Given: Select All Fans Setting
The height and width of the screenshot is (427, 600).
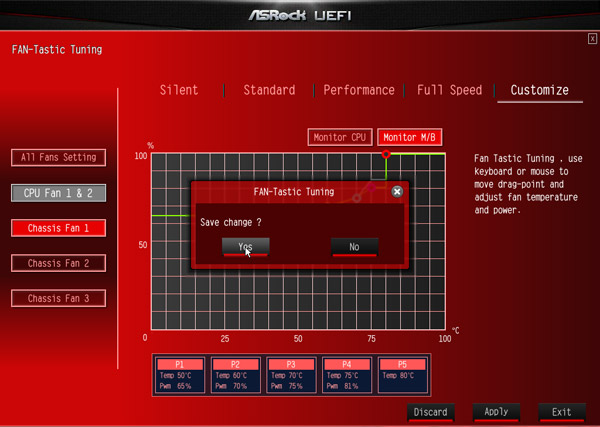Looking at the screenshot, I should (x=59, y=158).
